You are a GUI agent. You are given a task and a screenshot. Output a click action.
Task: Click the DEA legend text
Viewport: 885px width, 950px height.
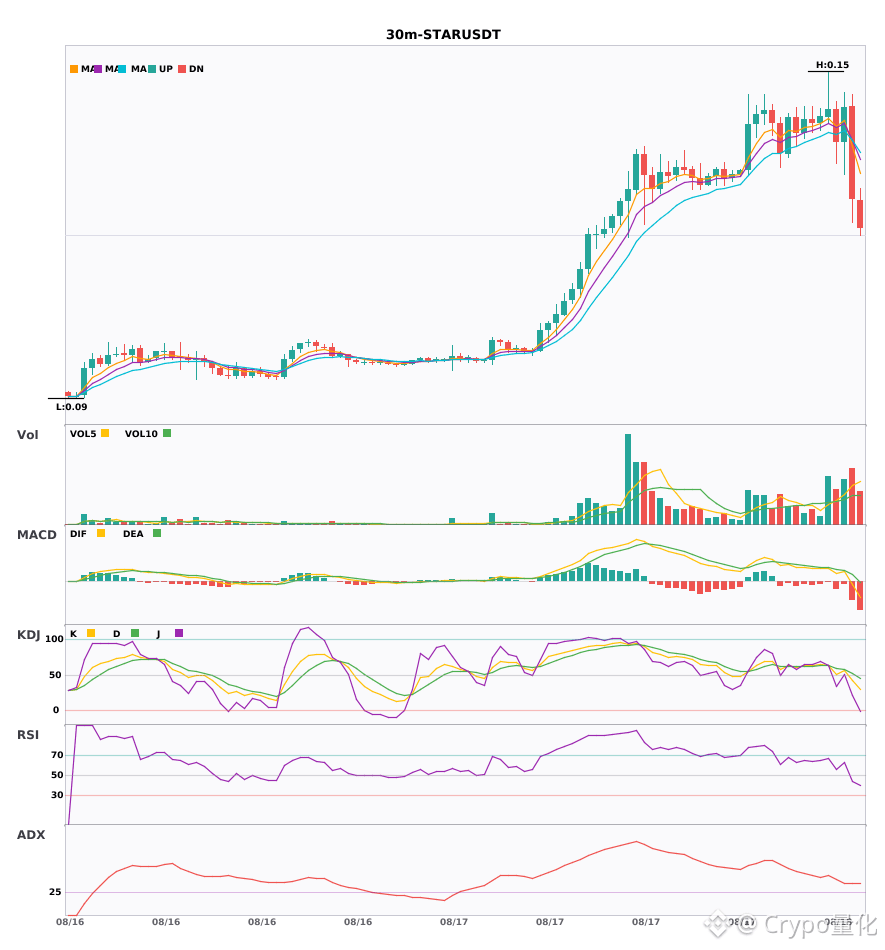click(x=133, y=534)
